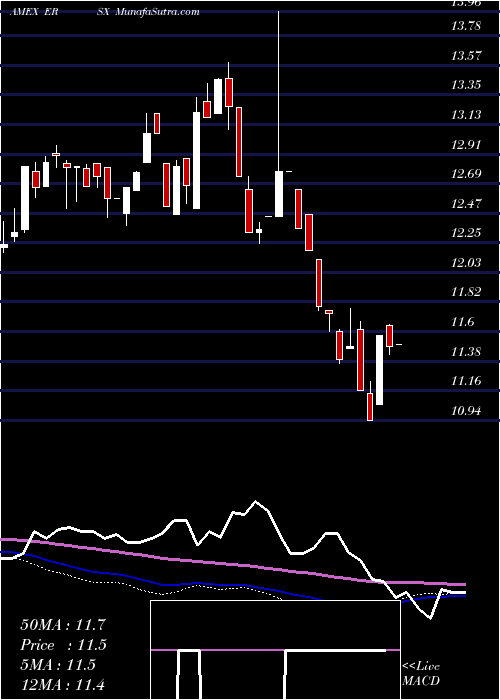Click the MunafaSutra.com watermark text
Viewport: 500px width, 700px height.
click(x=158, y=12)
